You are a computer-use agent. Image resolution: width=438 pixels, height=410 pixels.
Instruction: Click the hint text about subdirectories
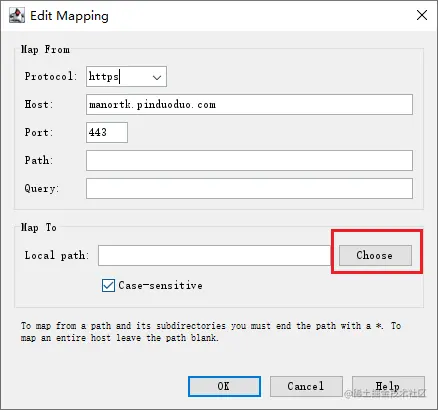[211, 332]
